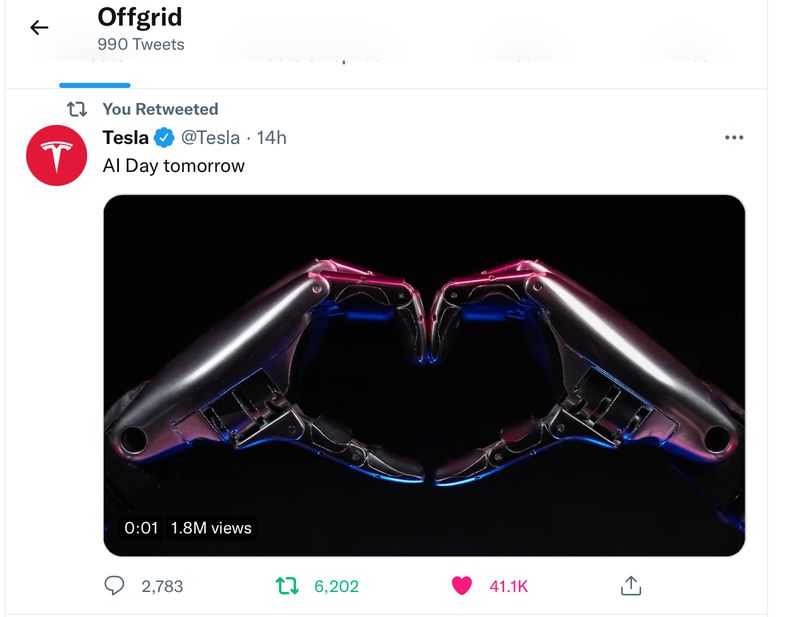Image resolution: width=800 pixels, height=617 pixels.
Task: Click the 1.8M views label
Action: pyautogui.click(x=211, y=528)
